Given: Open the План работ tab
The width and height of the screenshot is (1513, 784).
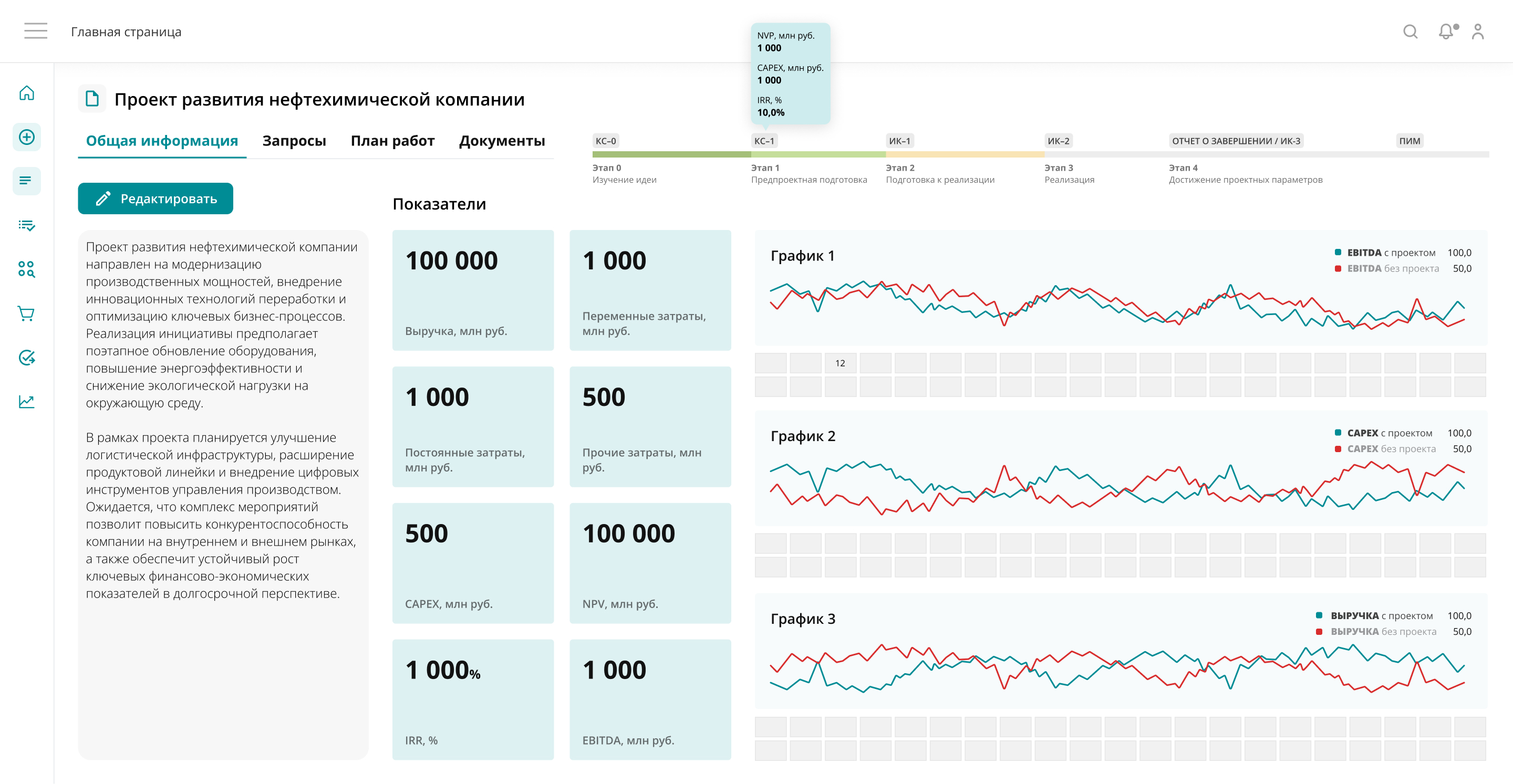Looking at the screenshot, I should tap(392, 141).
